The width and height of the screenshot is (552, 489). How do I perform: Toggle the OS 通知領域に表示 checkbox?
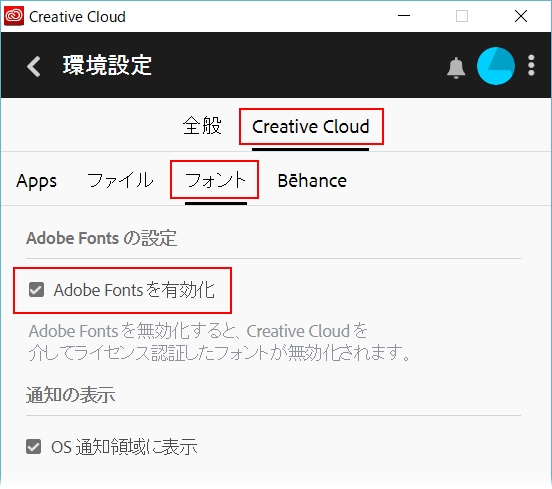33,447
